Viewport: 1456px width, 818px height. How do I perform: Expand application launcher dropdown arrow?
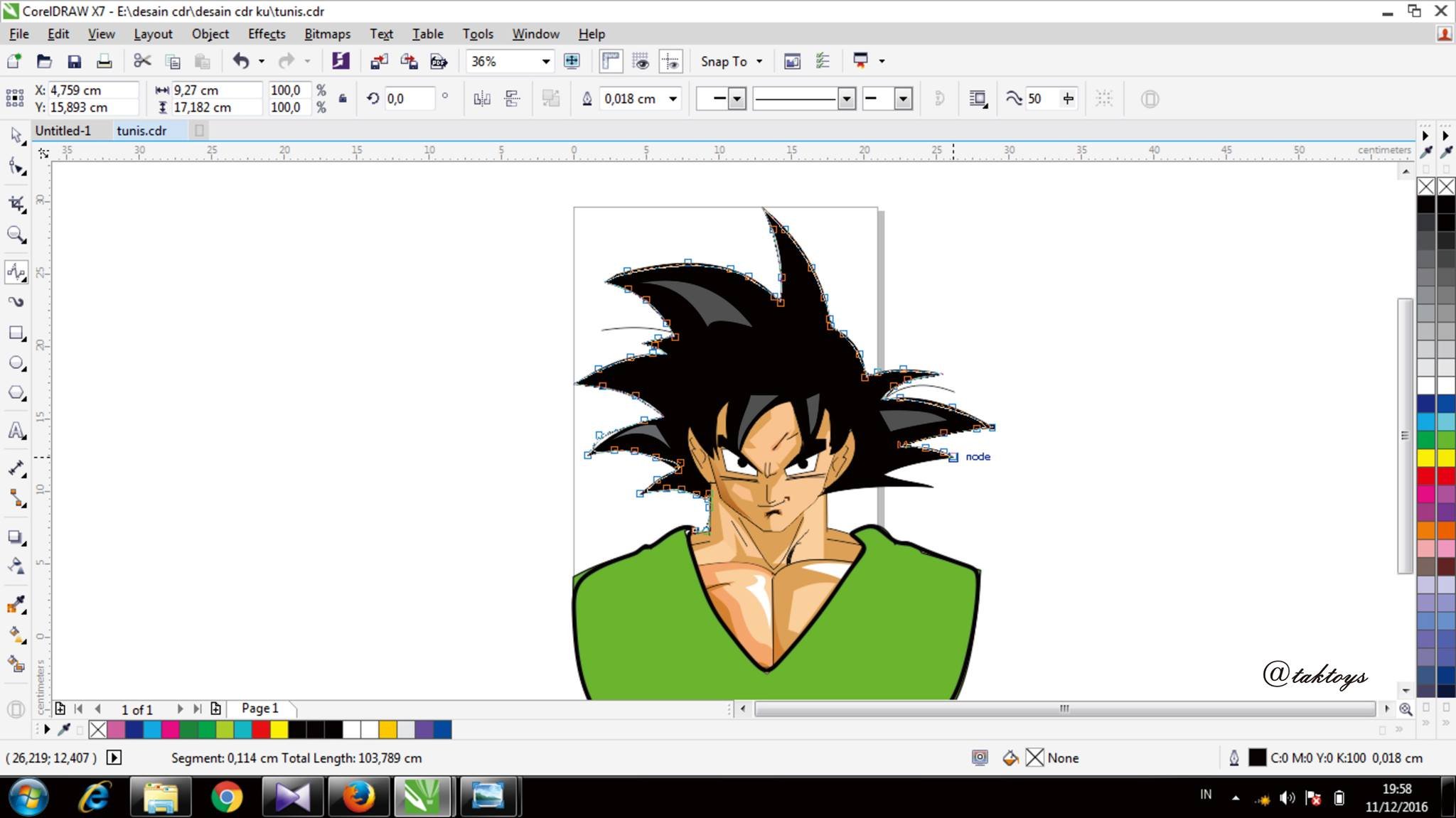point(882,61)
